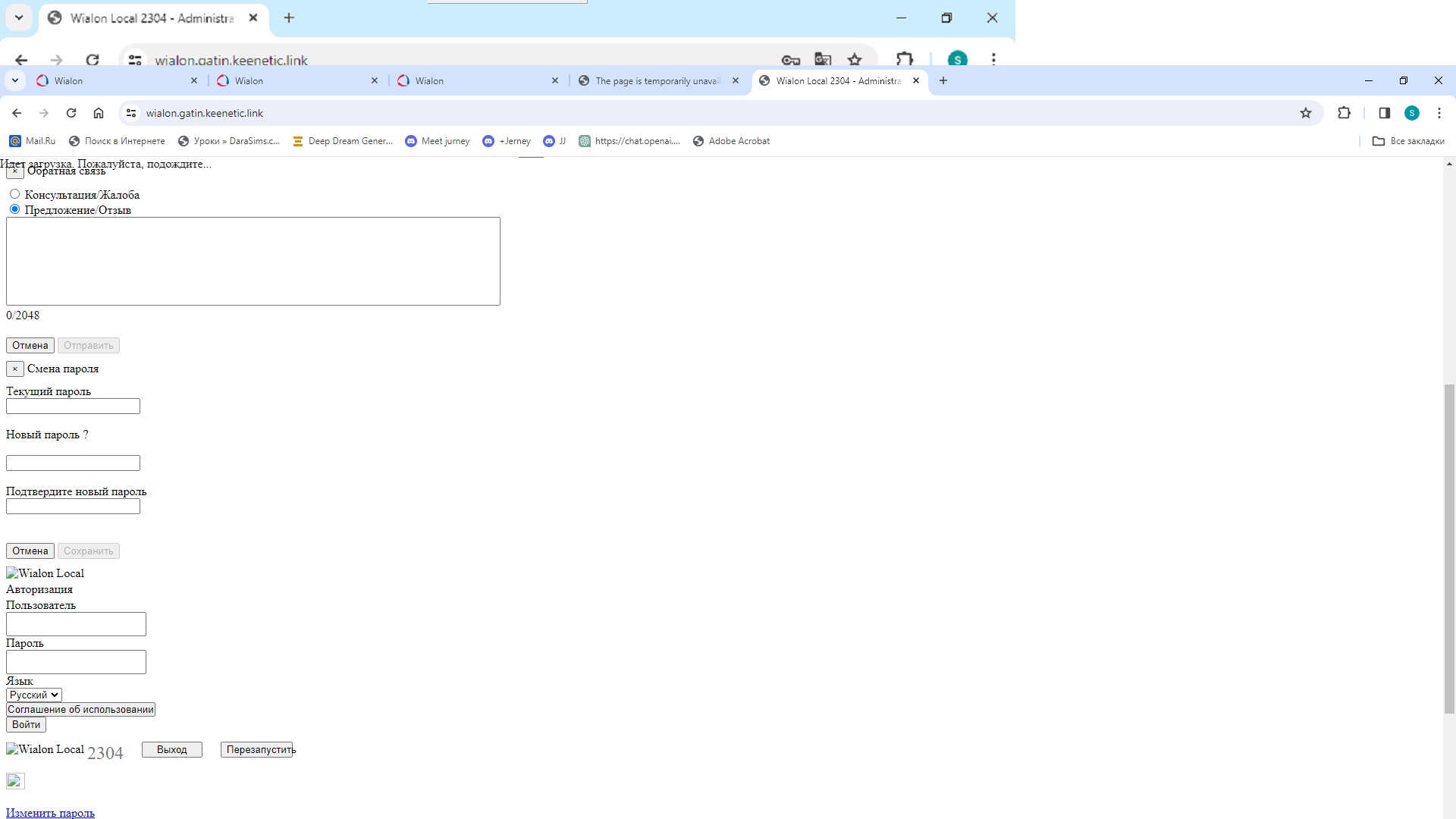The width and height of the screenshot is (1456, 819).
Task: Bookmark this page with the star icon
Action: (1306, 113)
